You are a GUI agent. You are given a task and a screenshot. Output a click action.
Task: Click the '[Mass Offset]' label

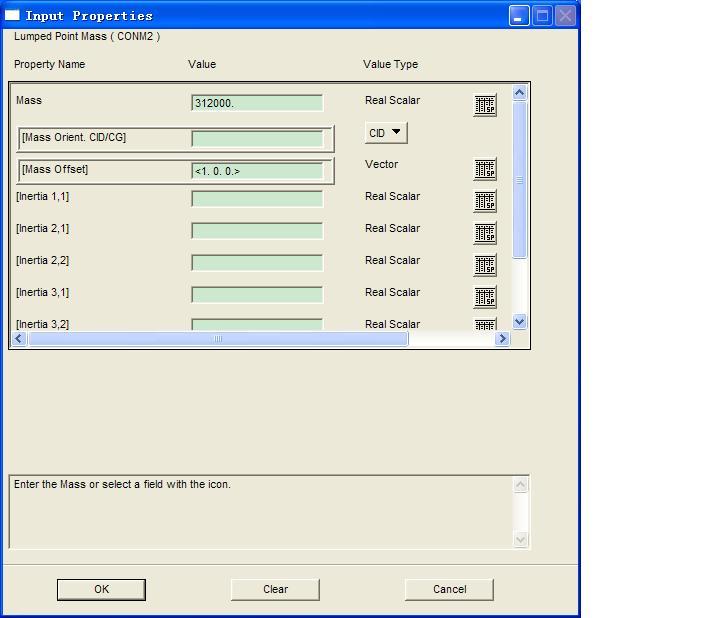click(x=55, y=169)
